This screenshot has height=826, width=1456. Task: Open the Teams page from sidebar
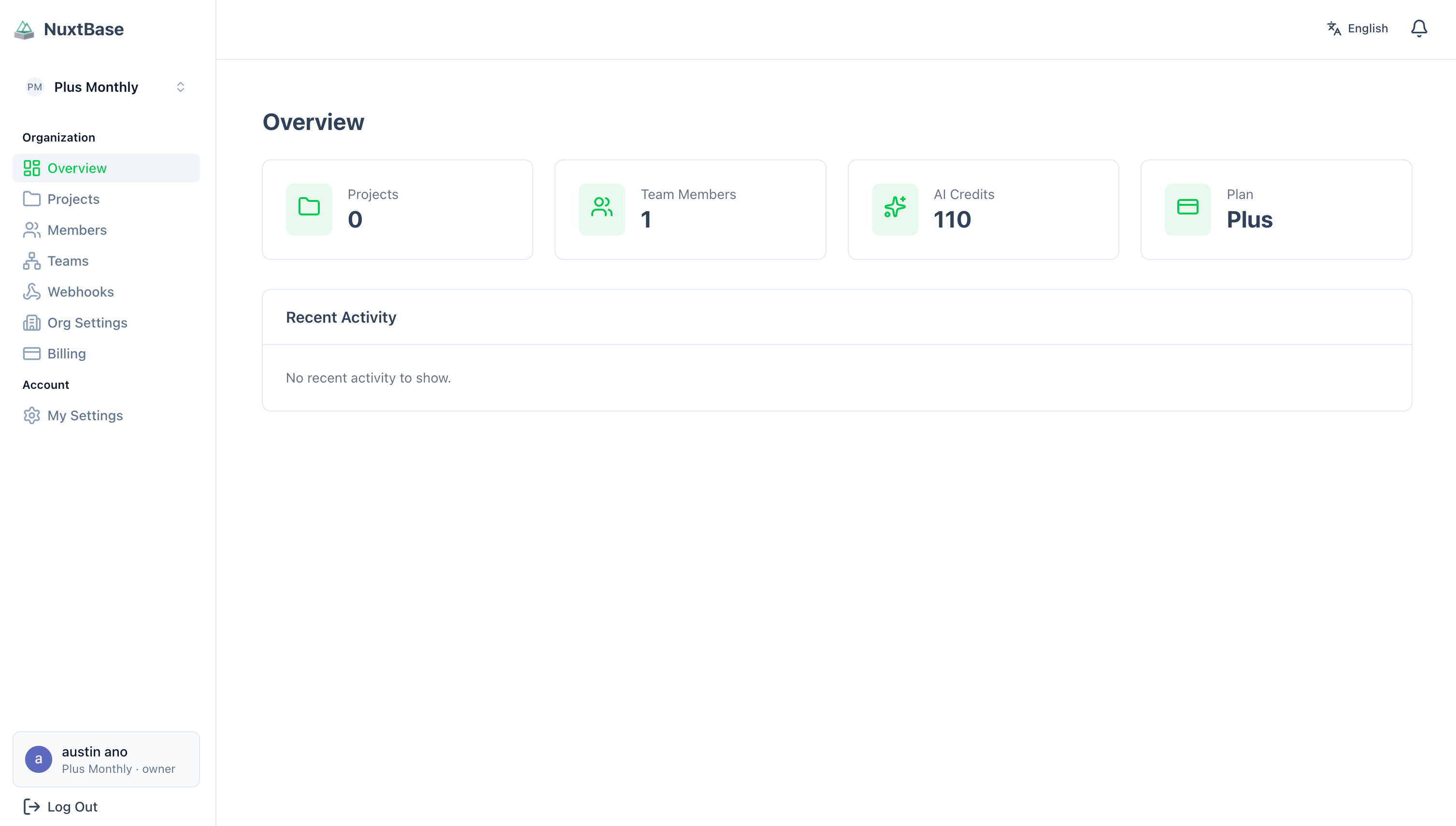(68, 260)
